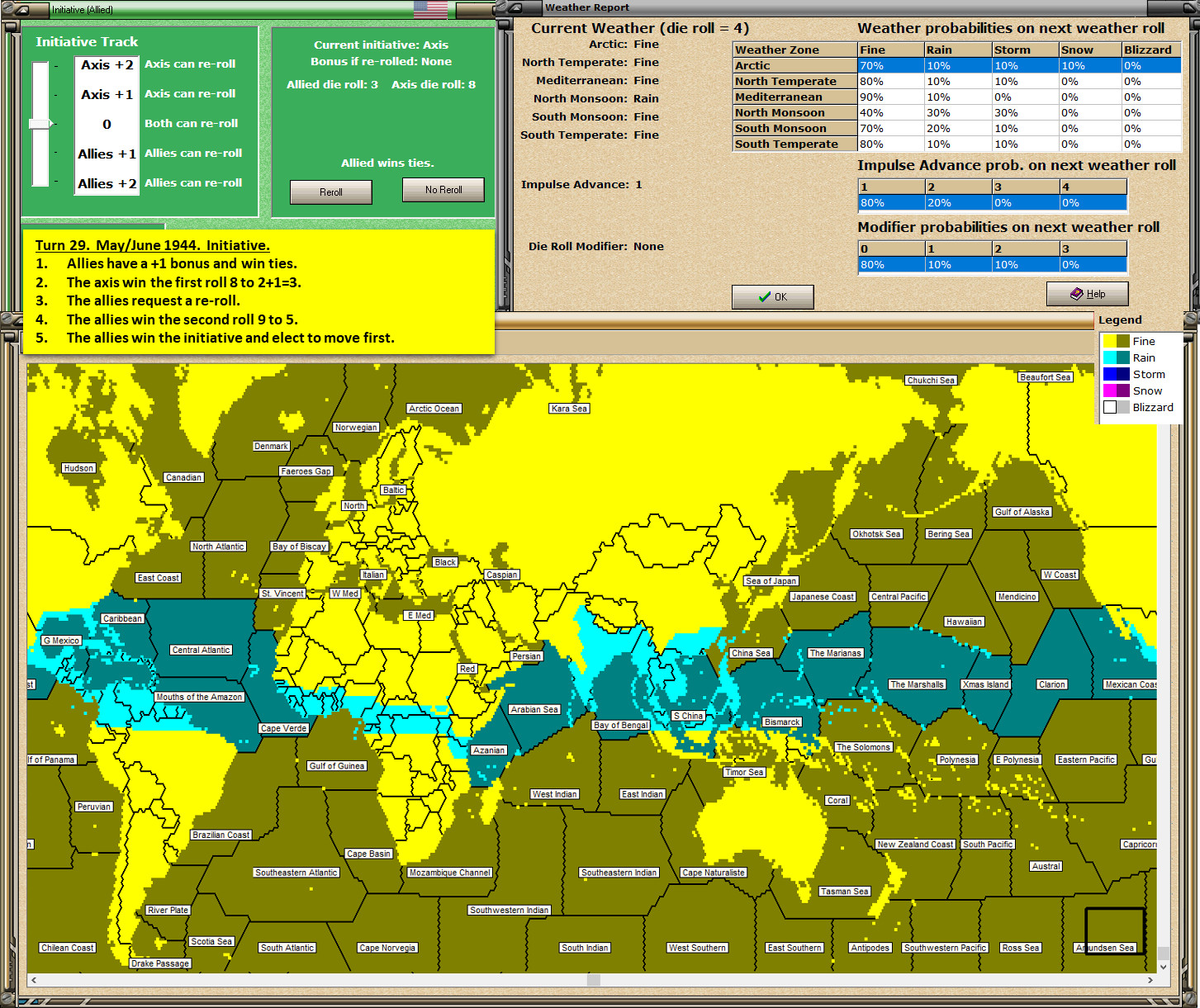Click the 'Arabian Sea' map label
The width and height of the screenshot is (1200, 1008).
point(534,710)
